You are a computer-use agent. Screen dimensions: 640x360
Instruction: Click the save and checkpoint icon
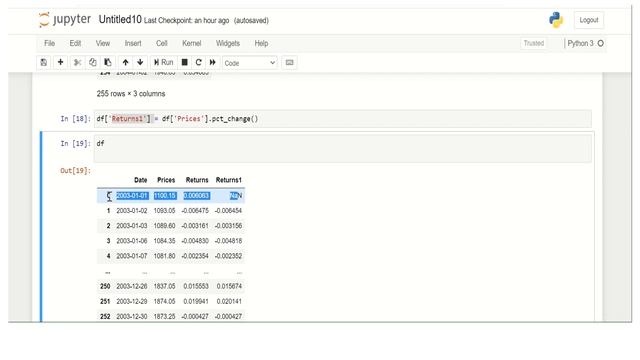(44, 62)
